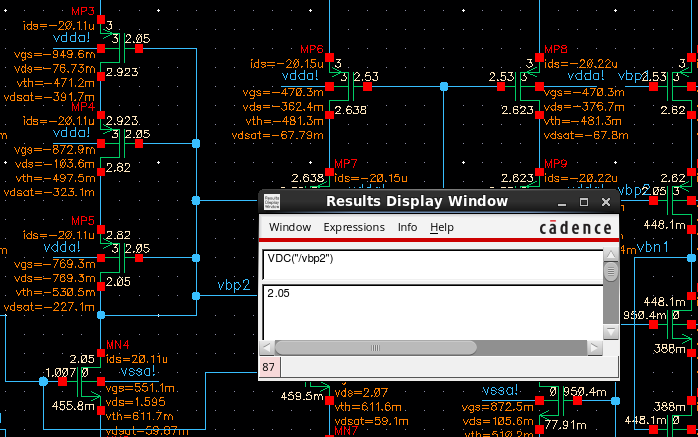This screenshot has width=698, height=437.
Task: Close the Results Display Window
Action: pos(606,202)
